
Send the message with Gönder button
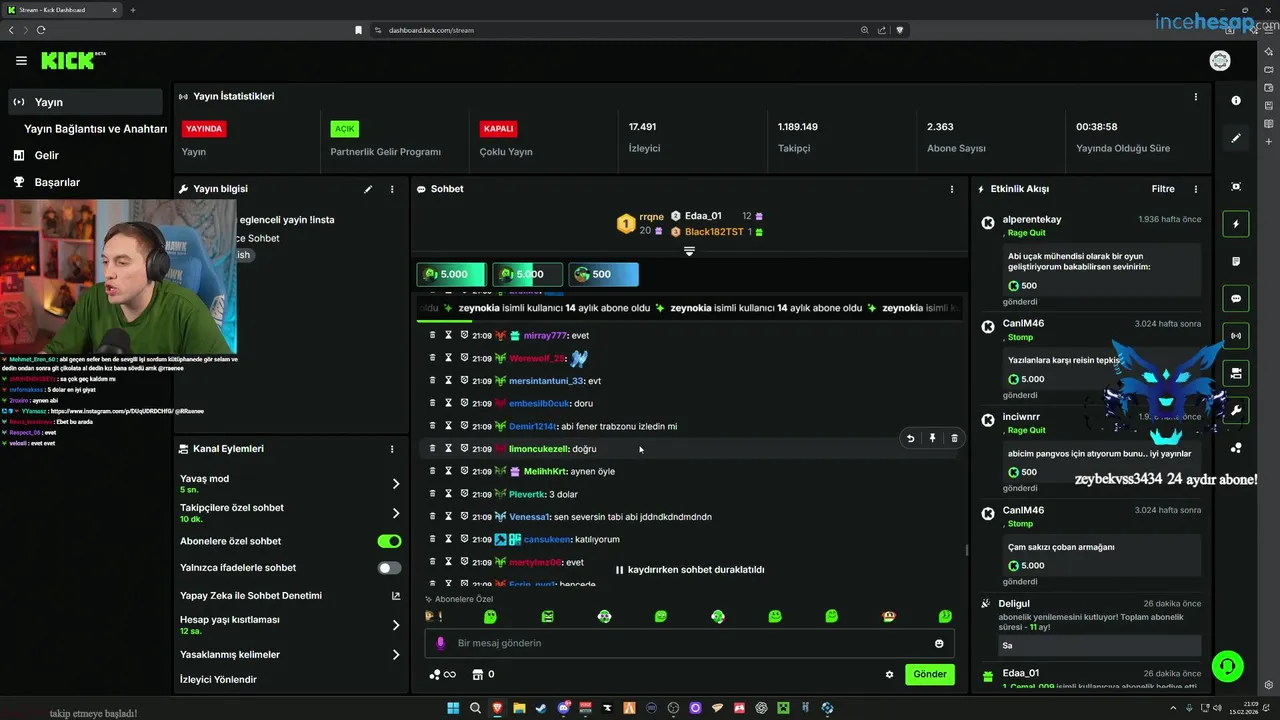pos(930,674)
